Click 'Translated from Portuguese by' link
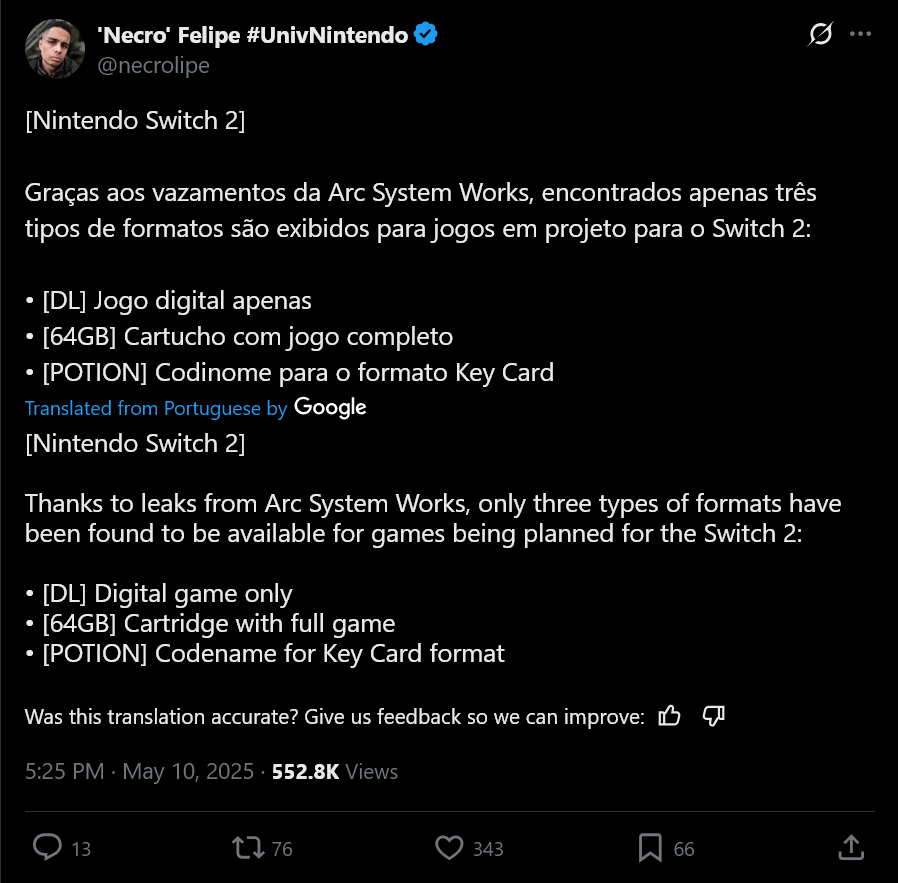 click(156, 408)
